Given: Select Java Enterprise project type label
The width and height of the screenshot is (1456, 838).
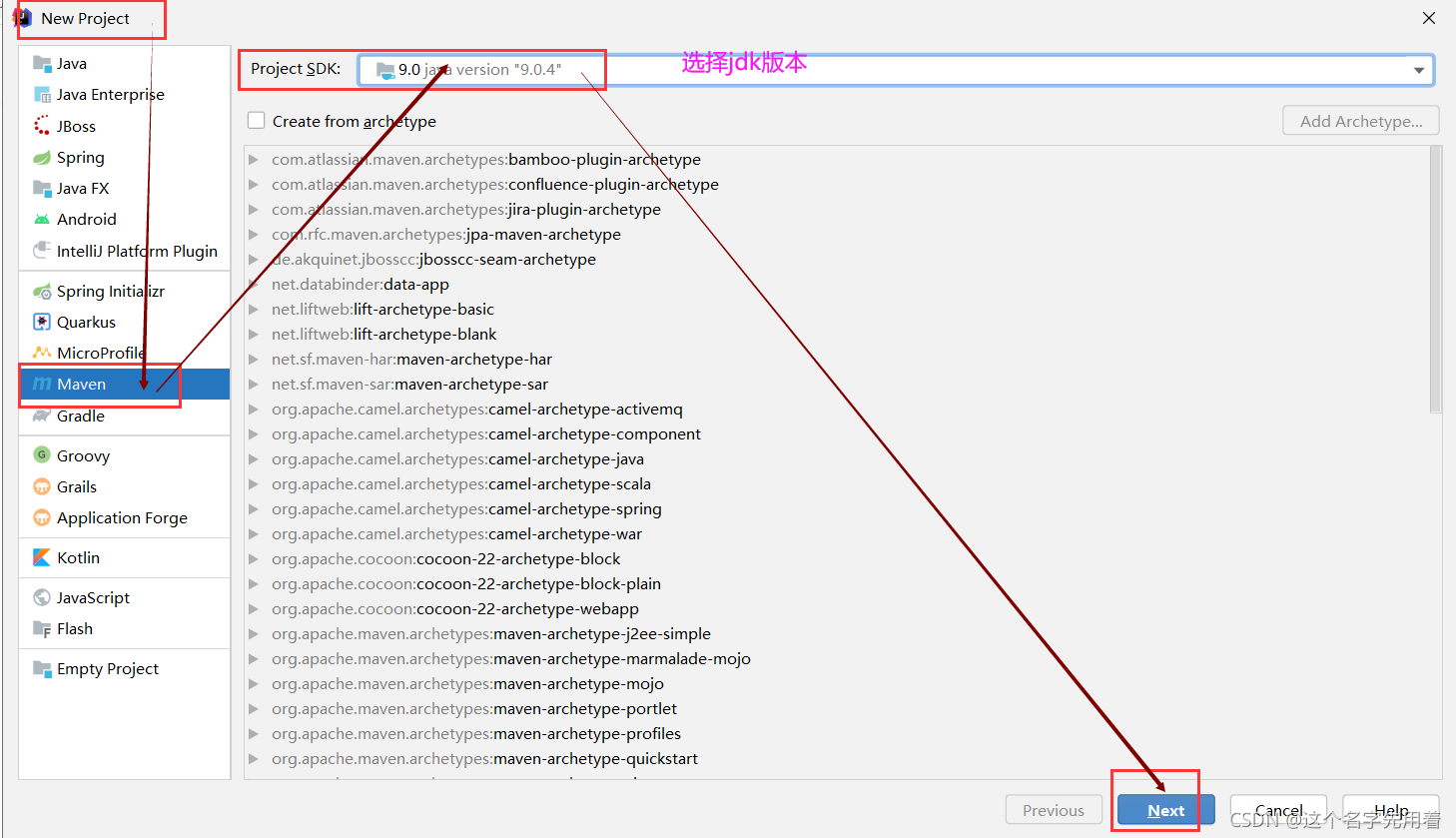Looking at the screenshot, I should 111,94.
